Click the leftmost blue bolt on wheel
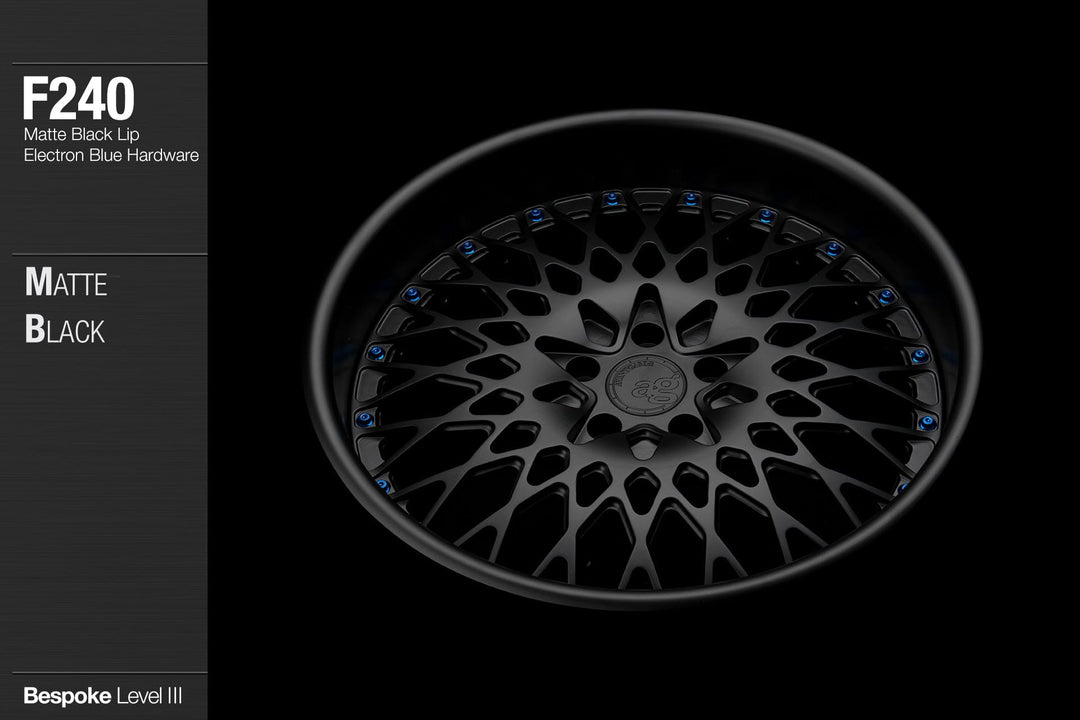This screenshot has width=1080, height=720. (365, 419)
